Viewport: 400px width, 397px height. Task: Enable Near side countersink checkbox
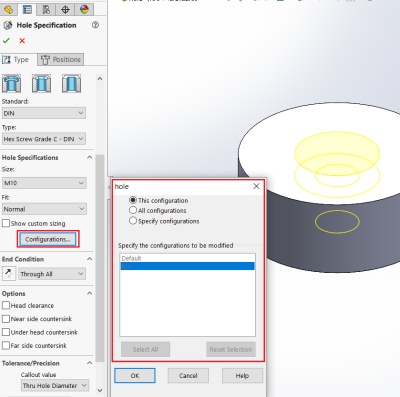tap(6, 319)
